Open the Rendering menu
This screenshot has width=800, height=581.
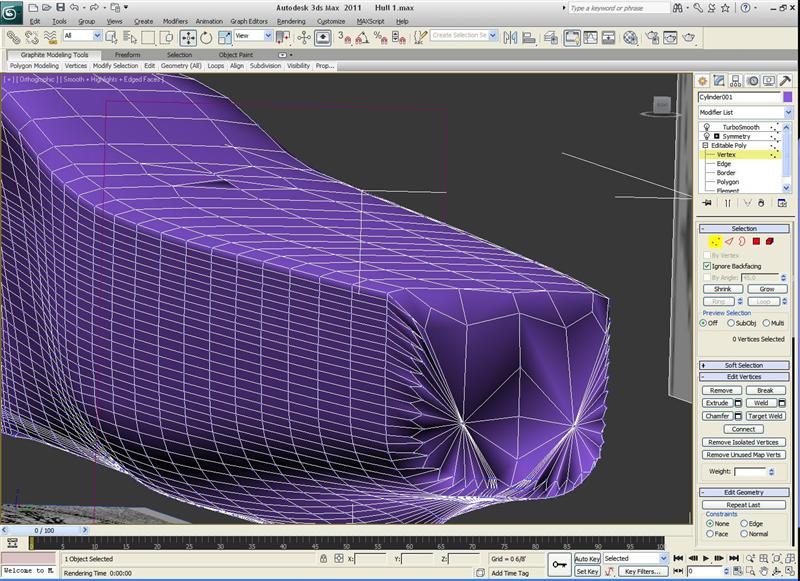291,21
